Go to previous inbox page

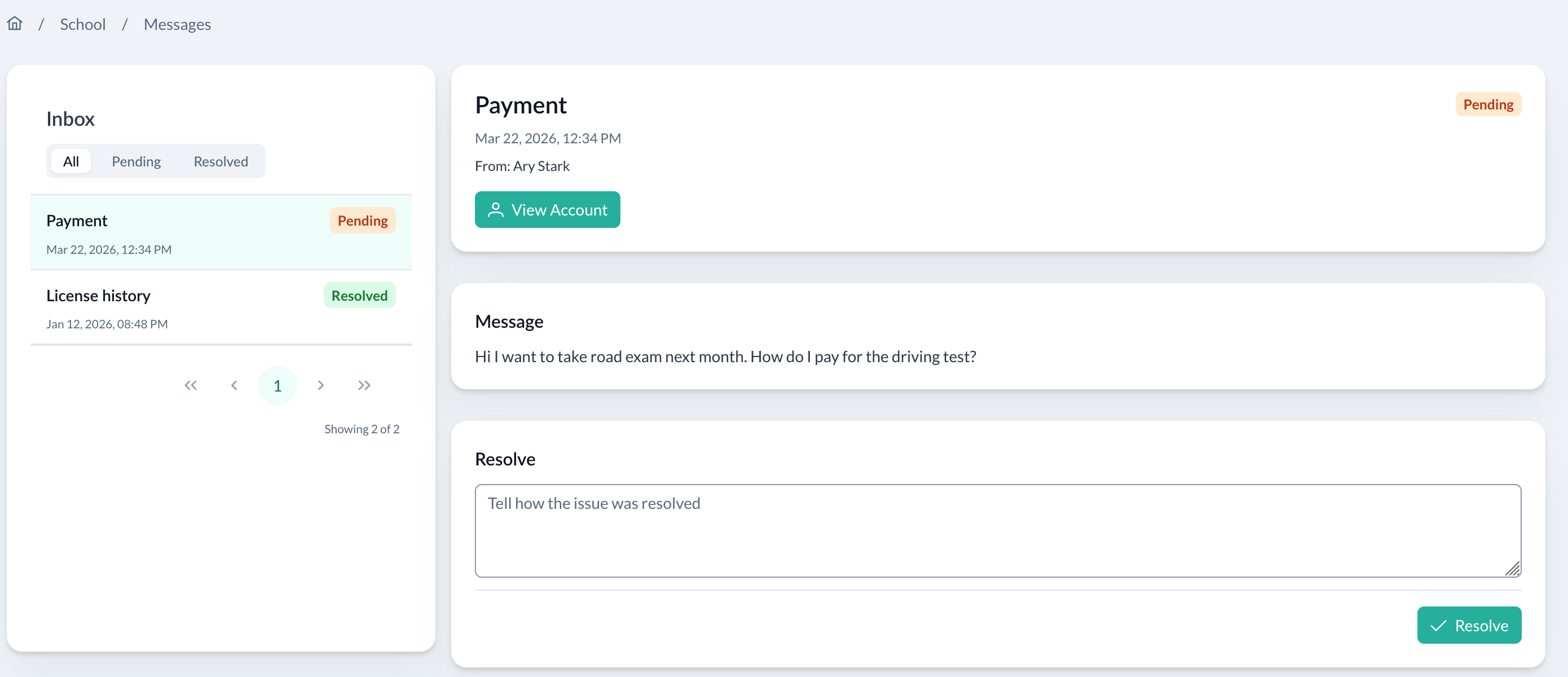pyautogui.click(x=234, y=385)
